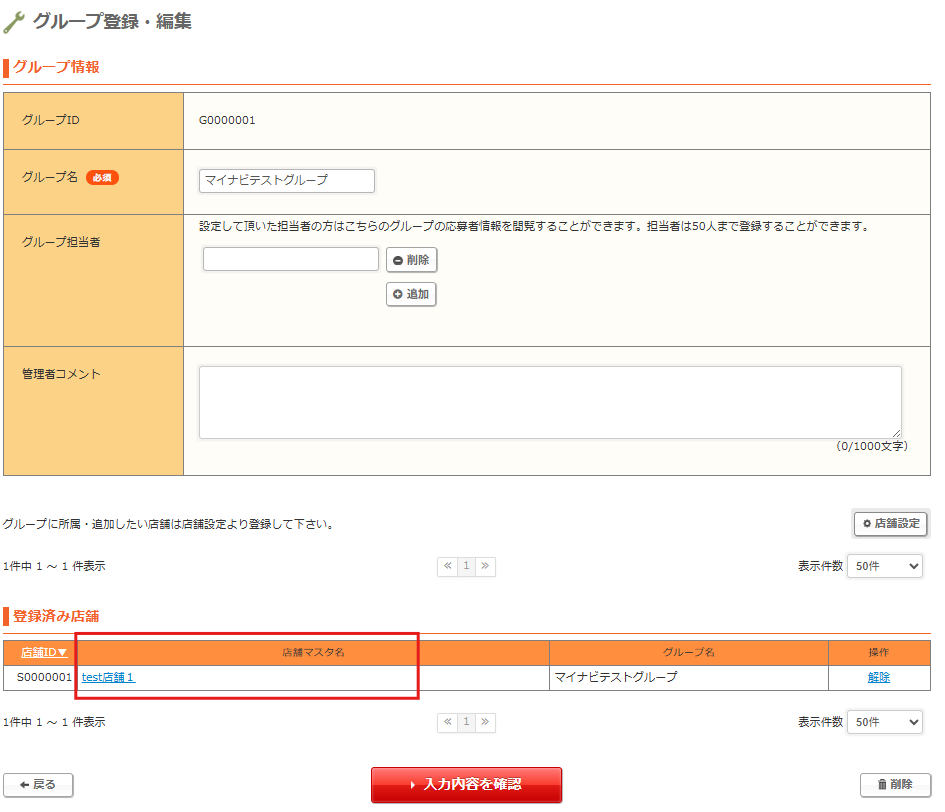Image resolution: width=945 pixels, height=812 pixels.
Task: Go to the previous page in the lower pagination
Action: (447, 722)
